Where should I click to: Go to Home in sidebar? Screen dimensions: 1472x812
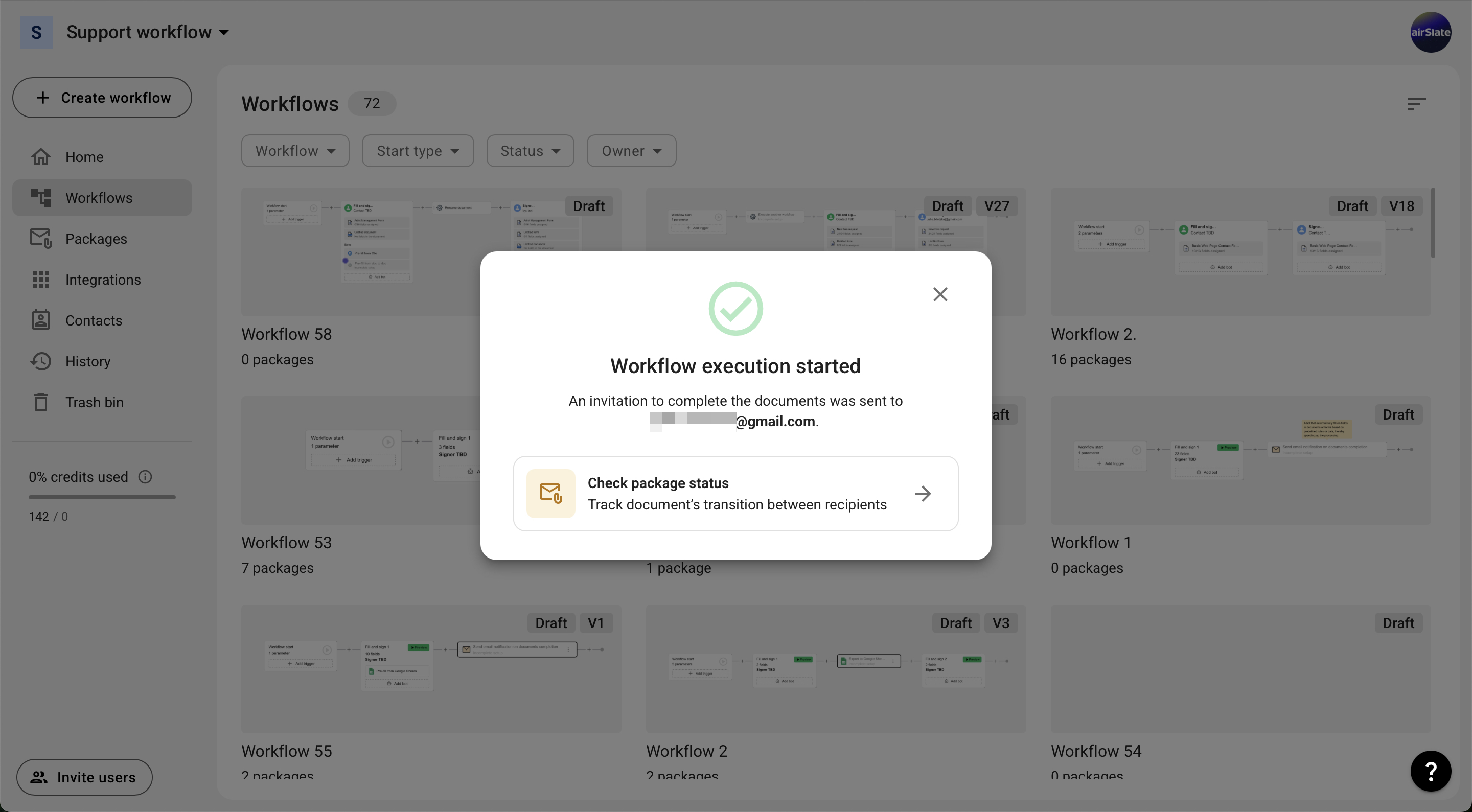pos(102,156)
